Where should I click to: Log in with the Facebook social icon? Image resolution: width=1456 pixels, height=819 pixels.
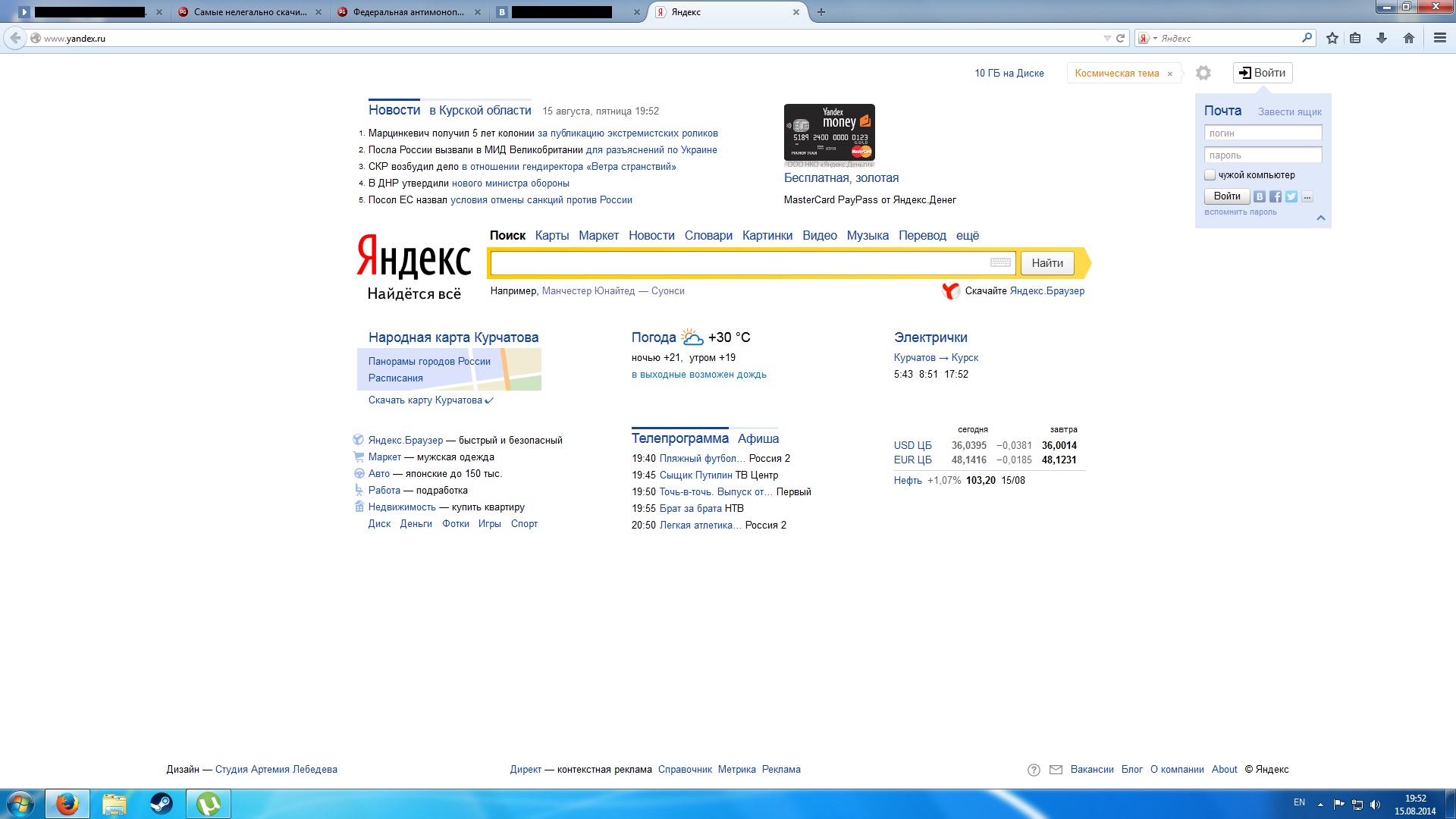click(x=1276, y=196)
